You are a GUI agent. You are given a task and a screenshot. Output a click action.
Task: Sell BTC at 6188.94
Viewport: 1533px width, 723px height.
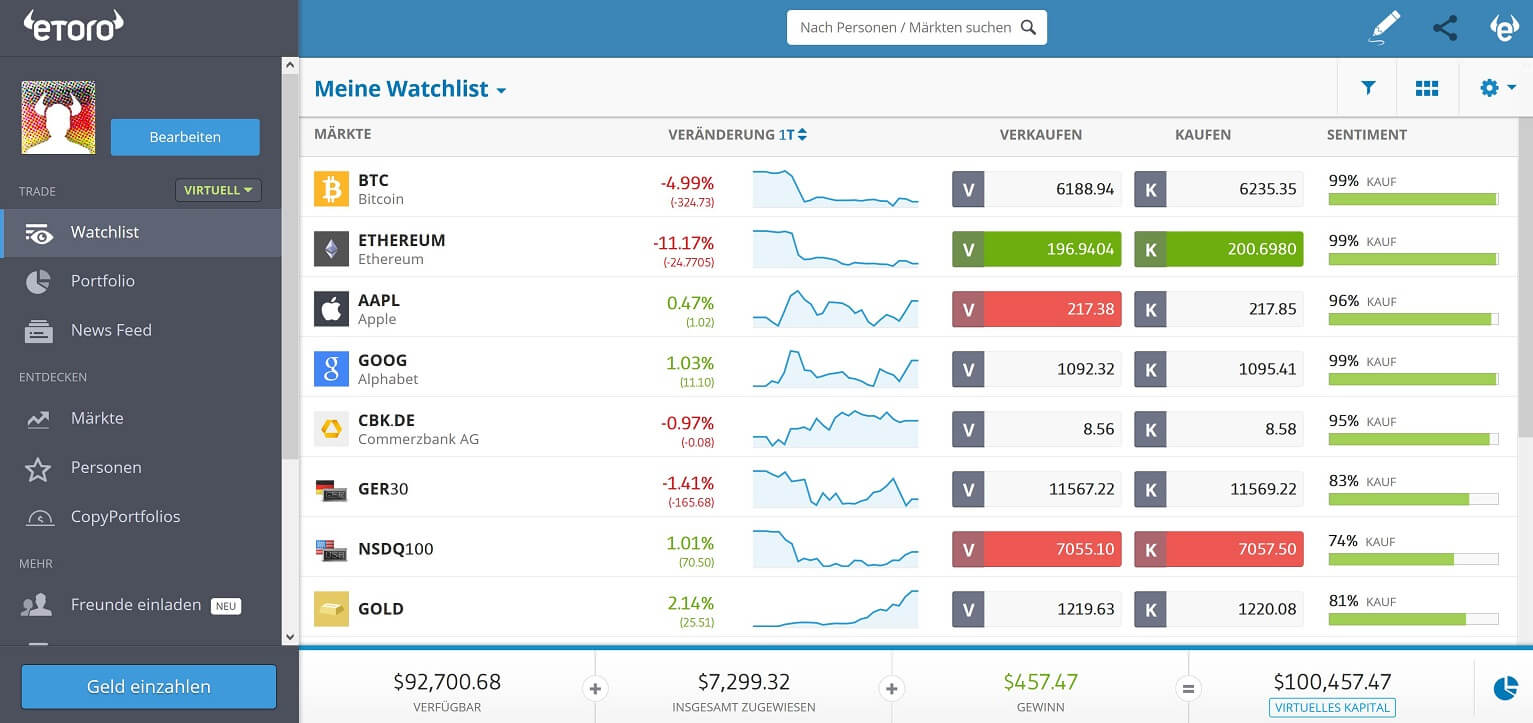point(1037,189)
